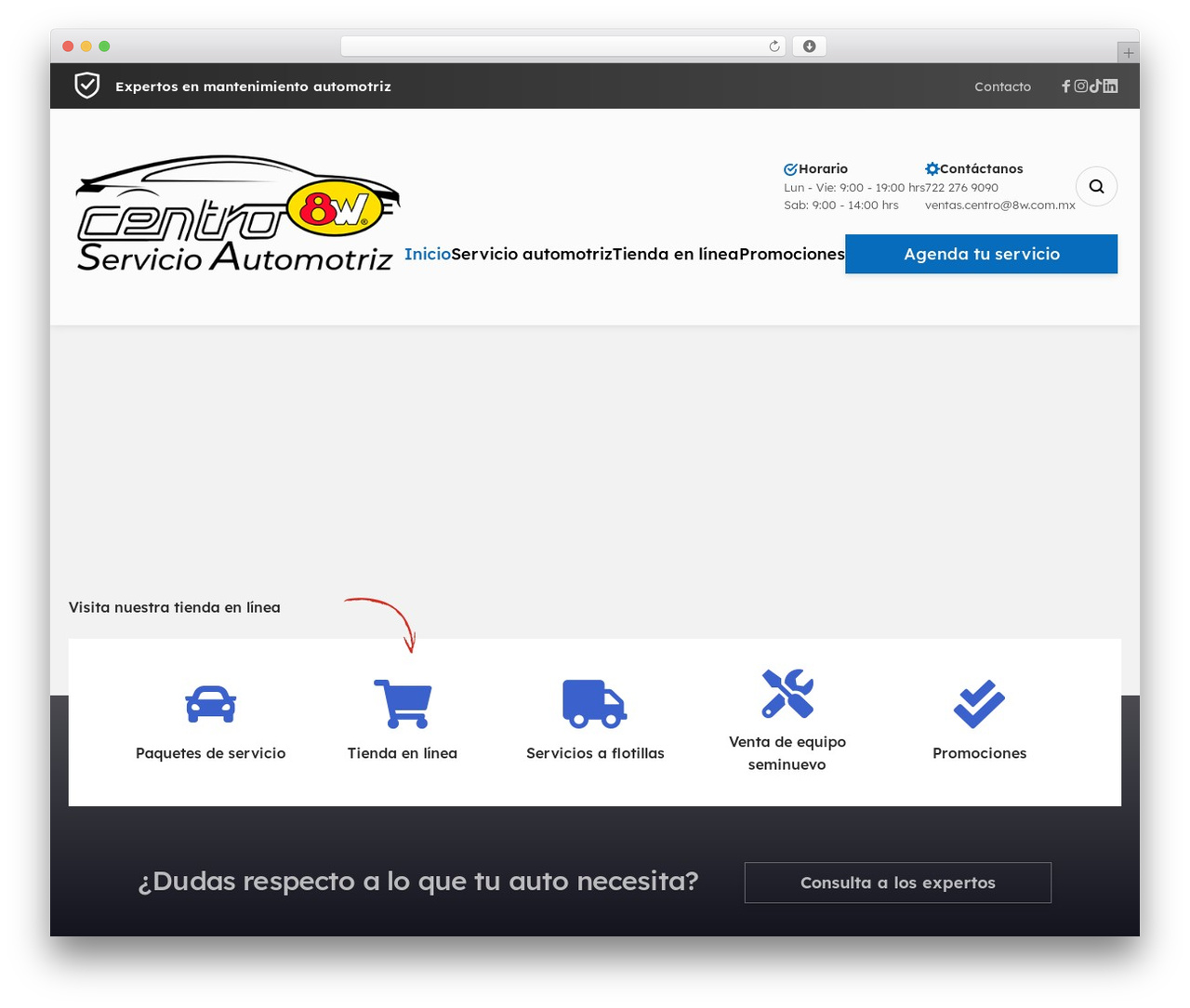Open the Servicios a flotillas label

tap(595, 753)
